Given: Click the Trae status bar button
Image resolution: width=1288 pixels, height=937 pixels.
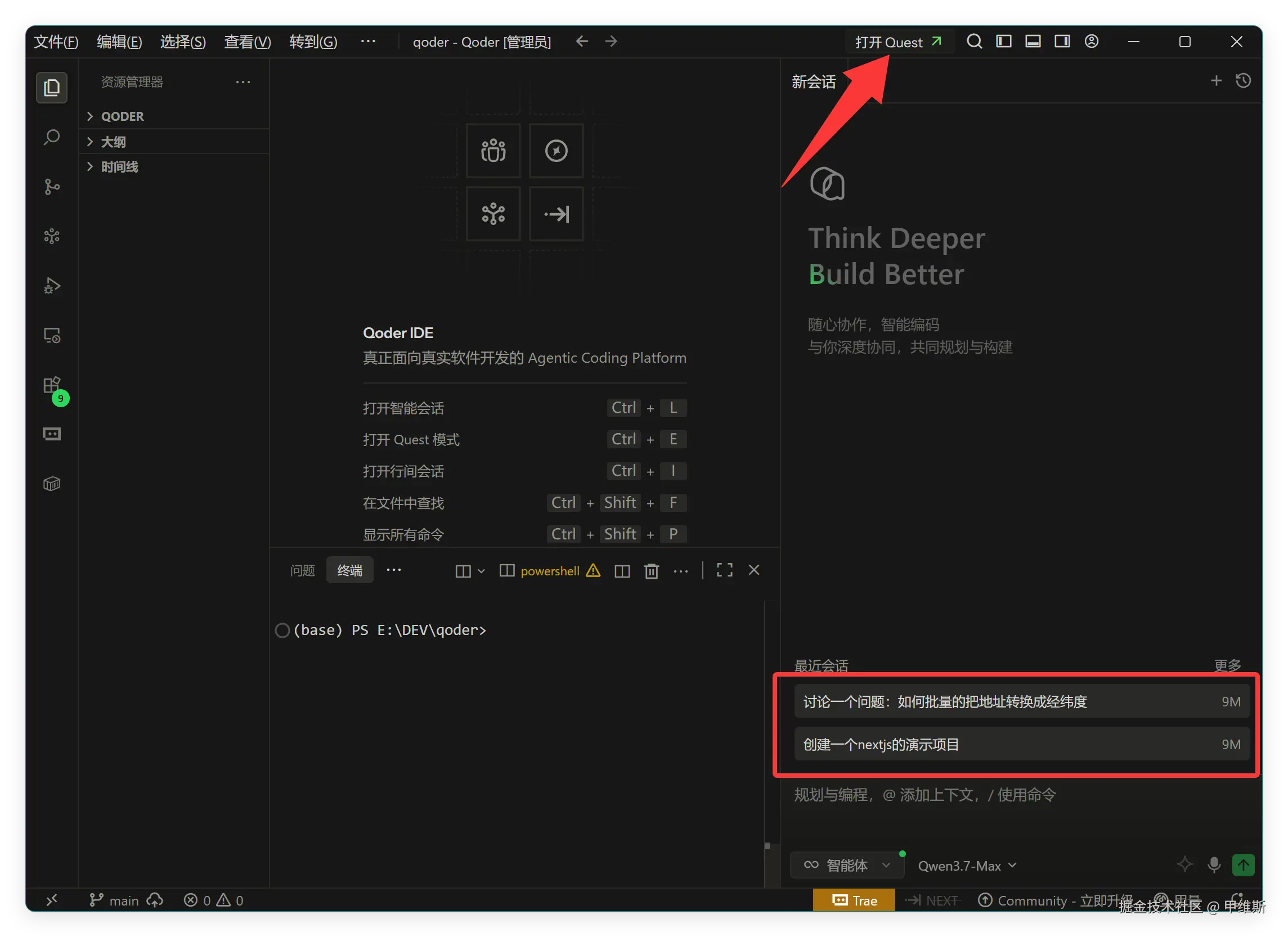Looking at the screenshot, I should click(853, 900).
